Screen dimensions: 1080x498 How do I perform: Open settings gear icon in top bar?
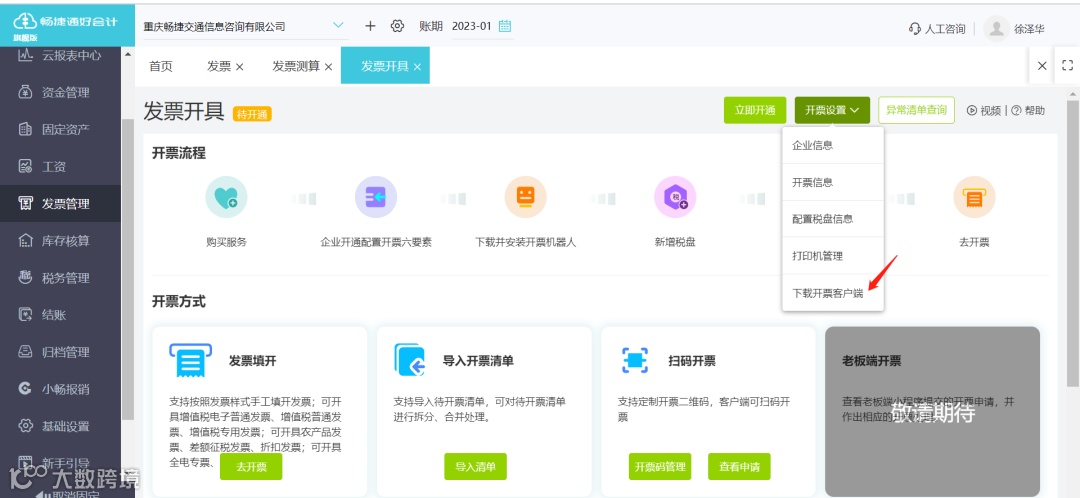click(x=397, y=26)
